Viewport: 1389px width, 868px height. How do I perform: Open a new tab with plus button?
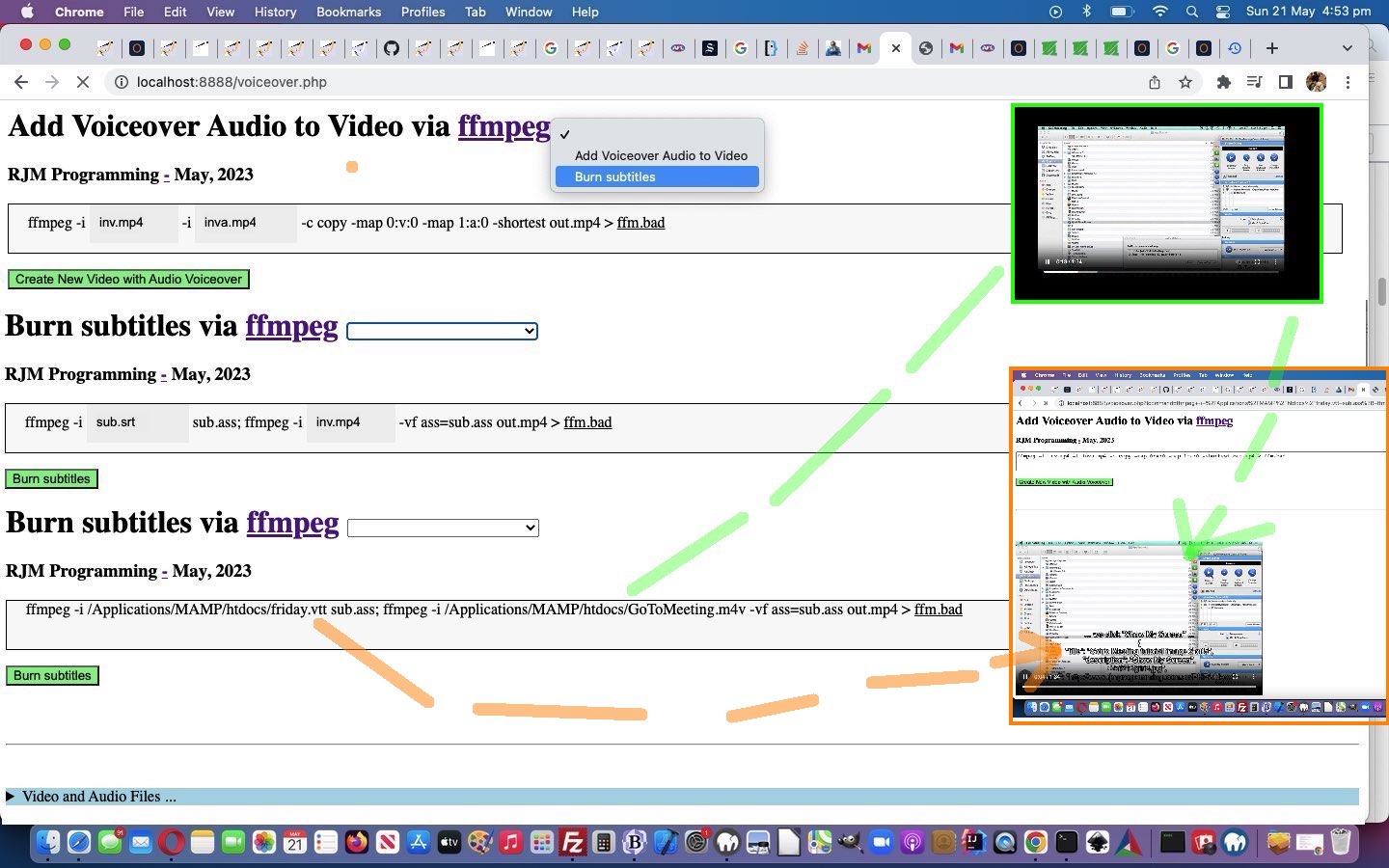pos(1271,47)
